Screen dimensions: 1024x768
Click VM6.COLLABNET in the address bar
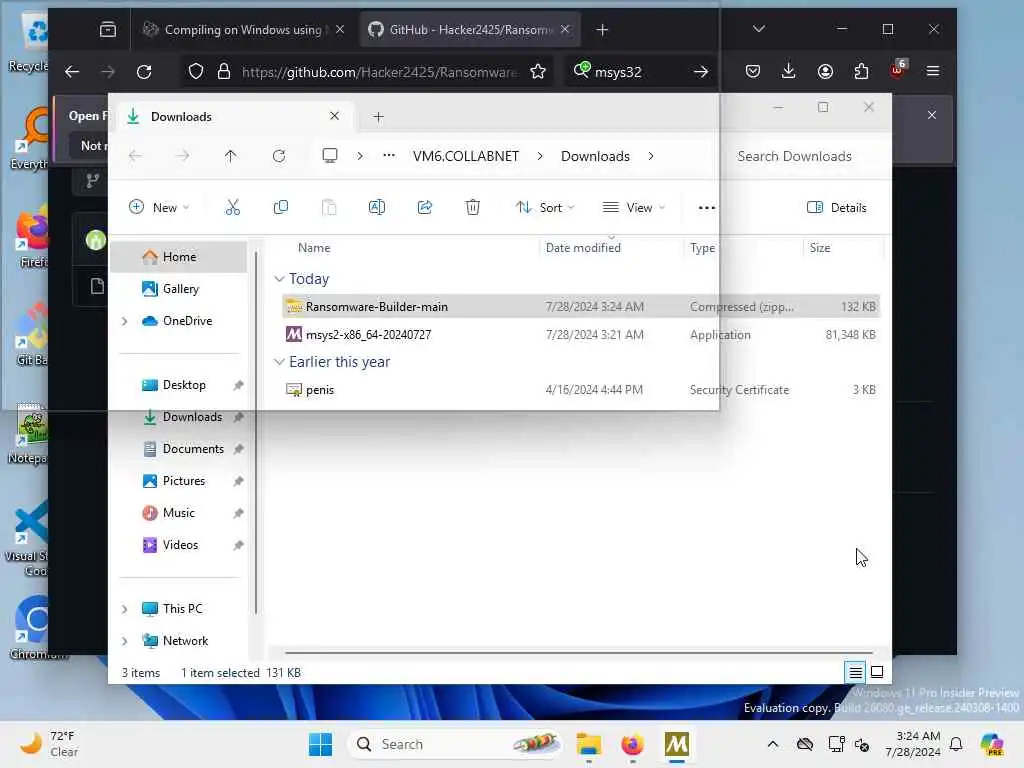point(466,156)
